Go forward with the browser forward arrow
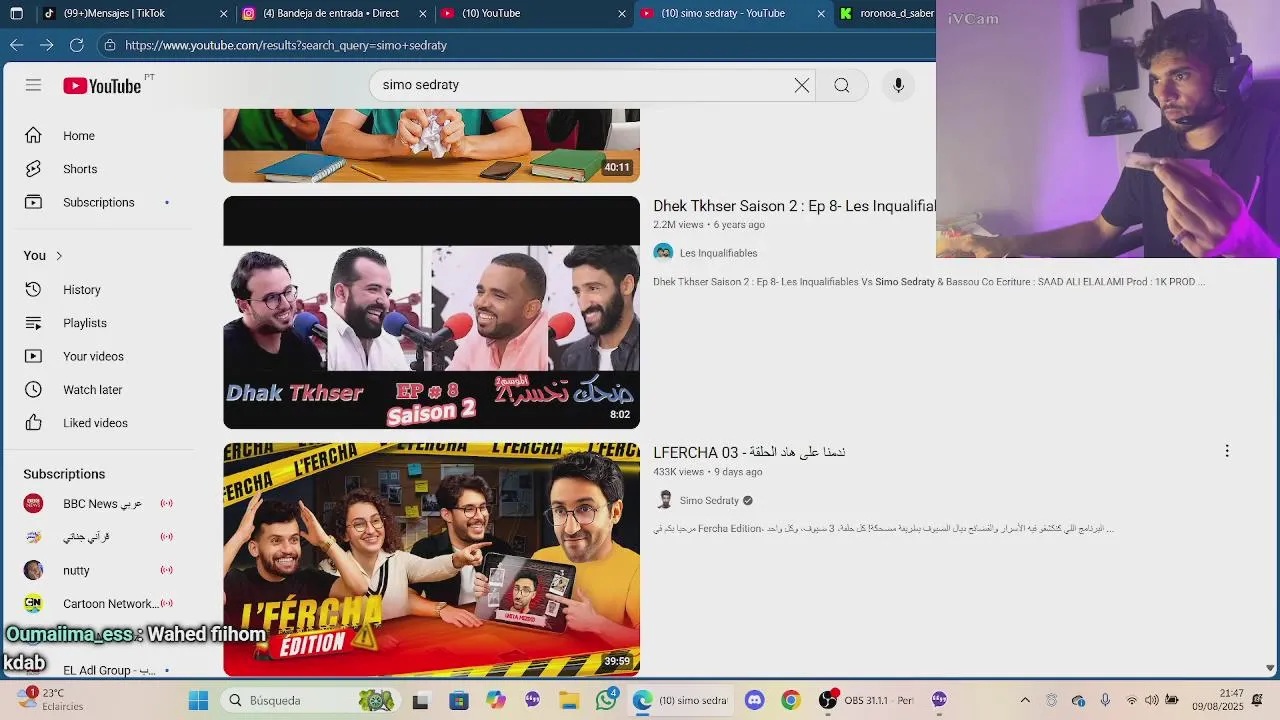 [x=47, y=45]
